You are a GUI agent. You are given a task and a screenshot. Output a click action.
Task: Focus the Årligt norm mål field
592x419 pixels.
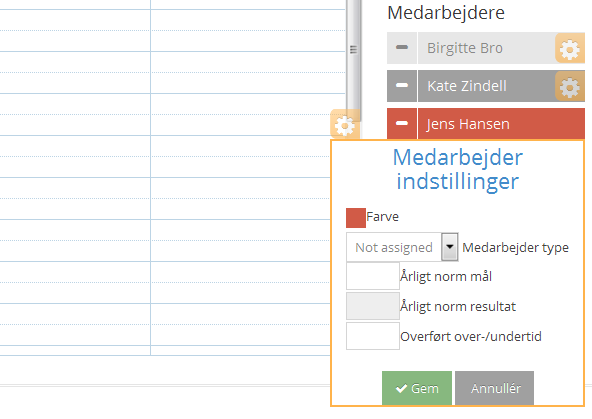pos(373,276)
